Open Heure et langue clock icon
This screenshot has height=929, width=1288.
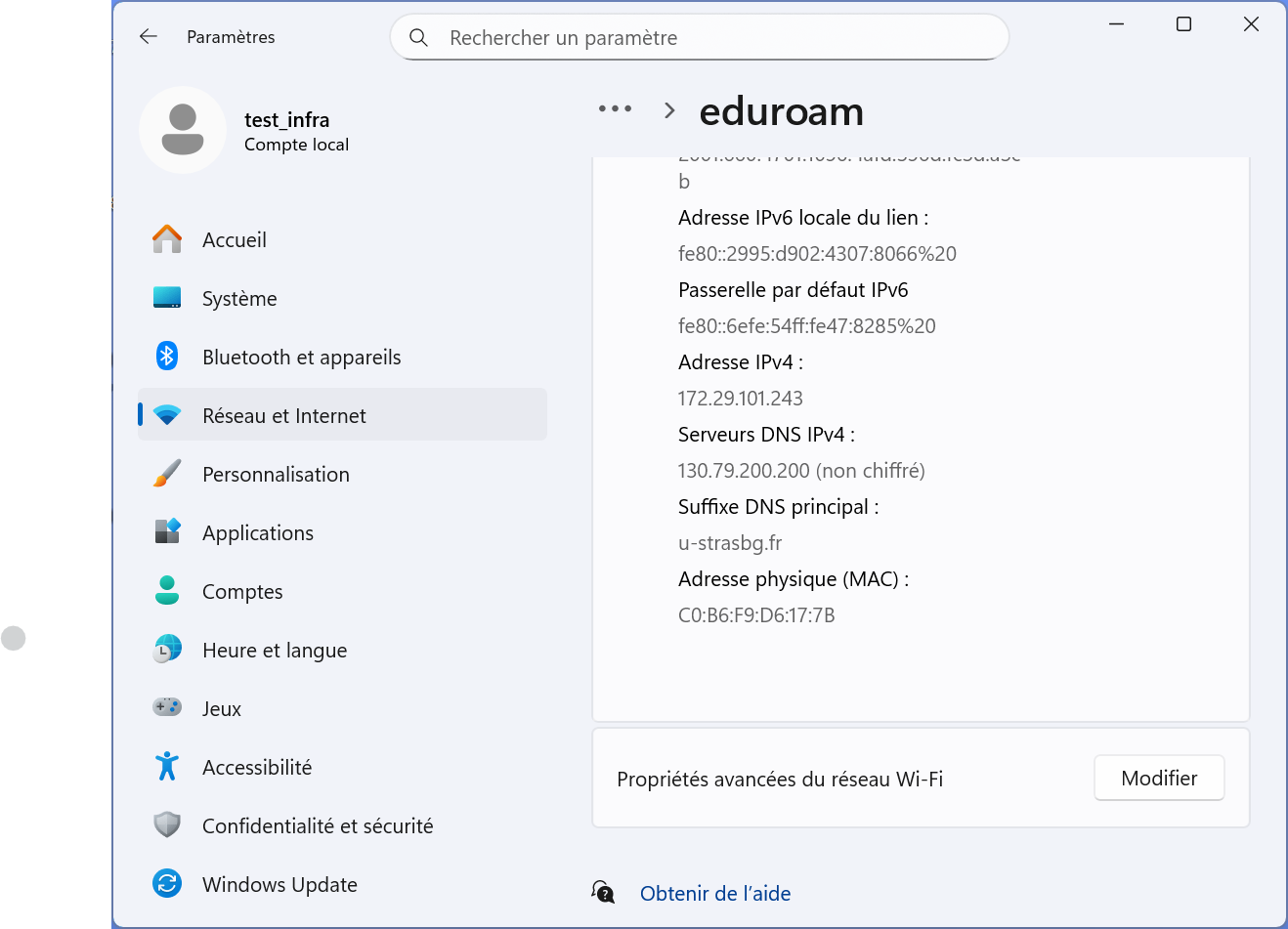(167, 650)
